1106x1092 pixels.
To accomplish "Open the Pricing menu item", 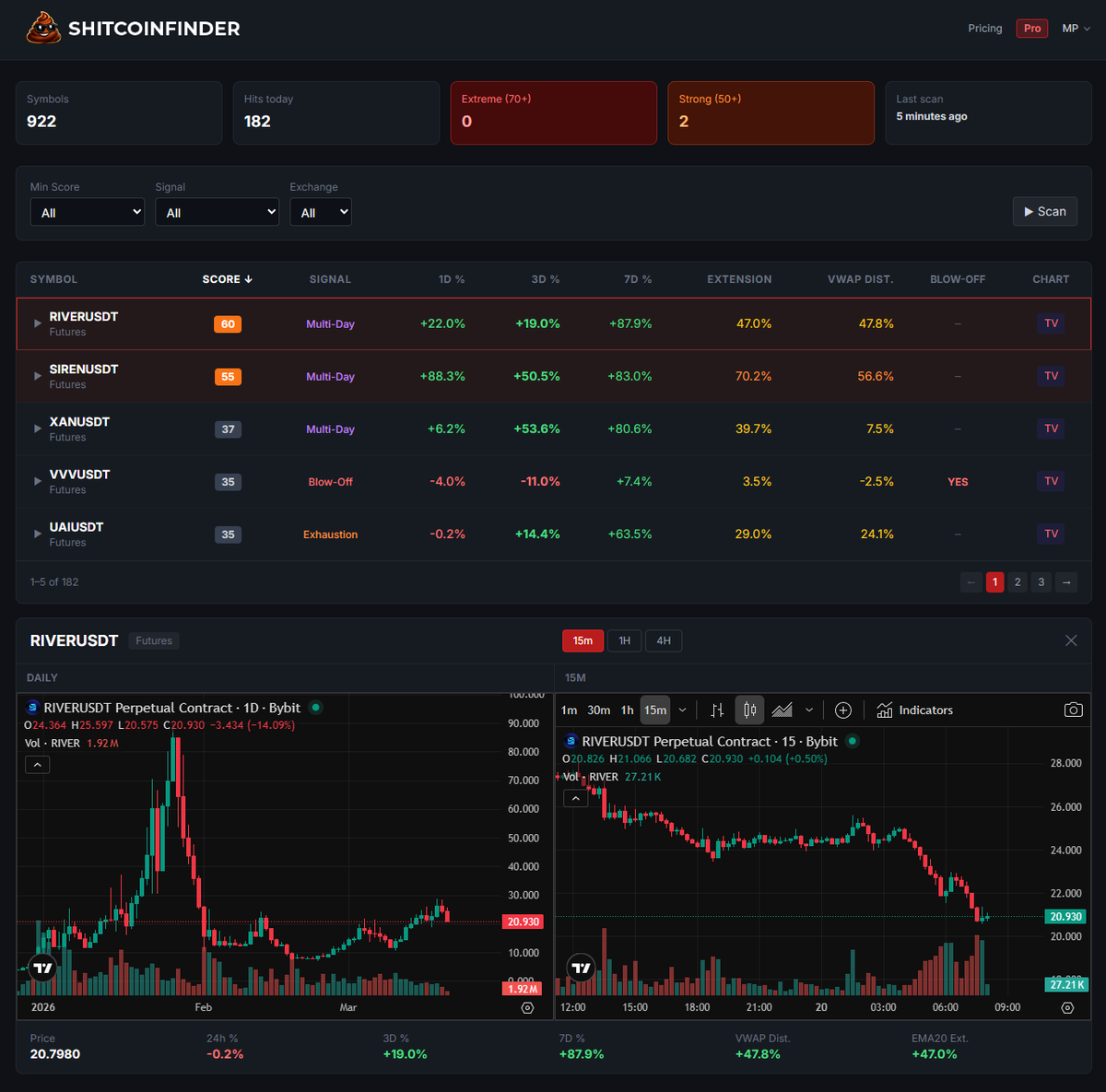I will tap(985, 29).
